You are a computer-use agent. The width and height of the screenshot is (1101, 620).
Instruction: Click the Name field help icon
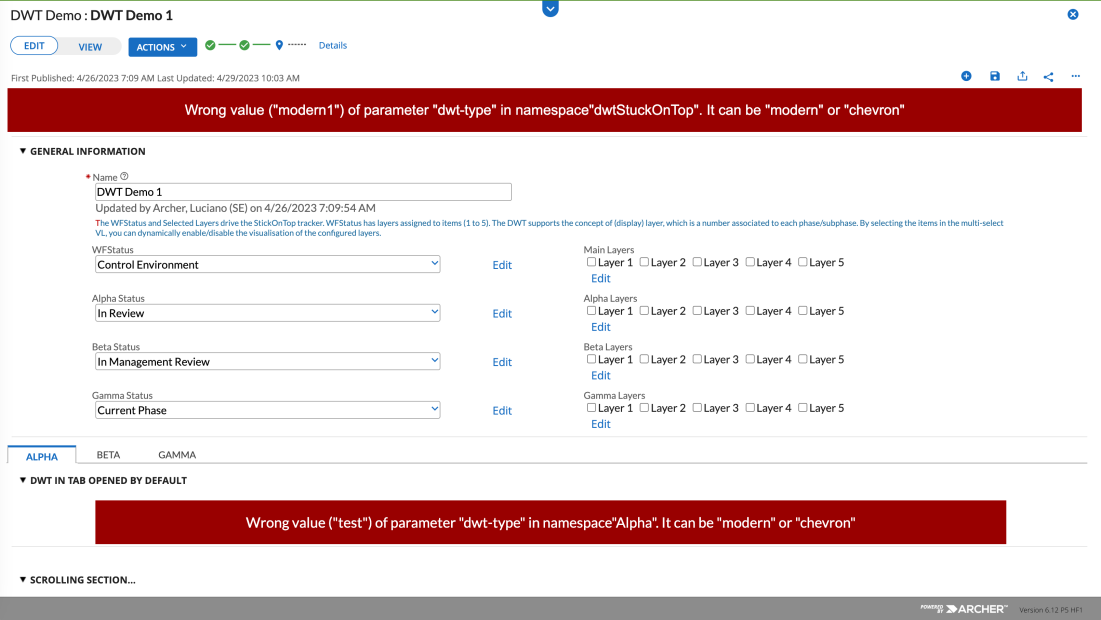point(124,176)
